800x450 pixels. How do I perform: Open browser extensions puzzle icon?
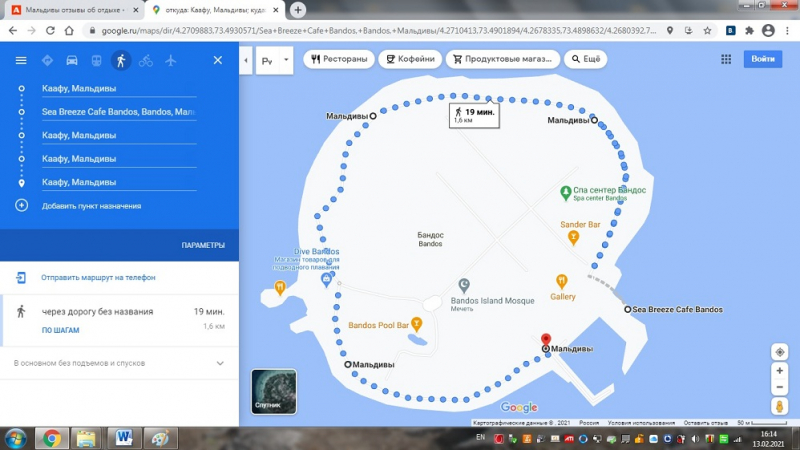[749, 31]
